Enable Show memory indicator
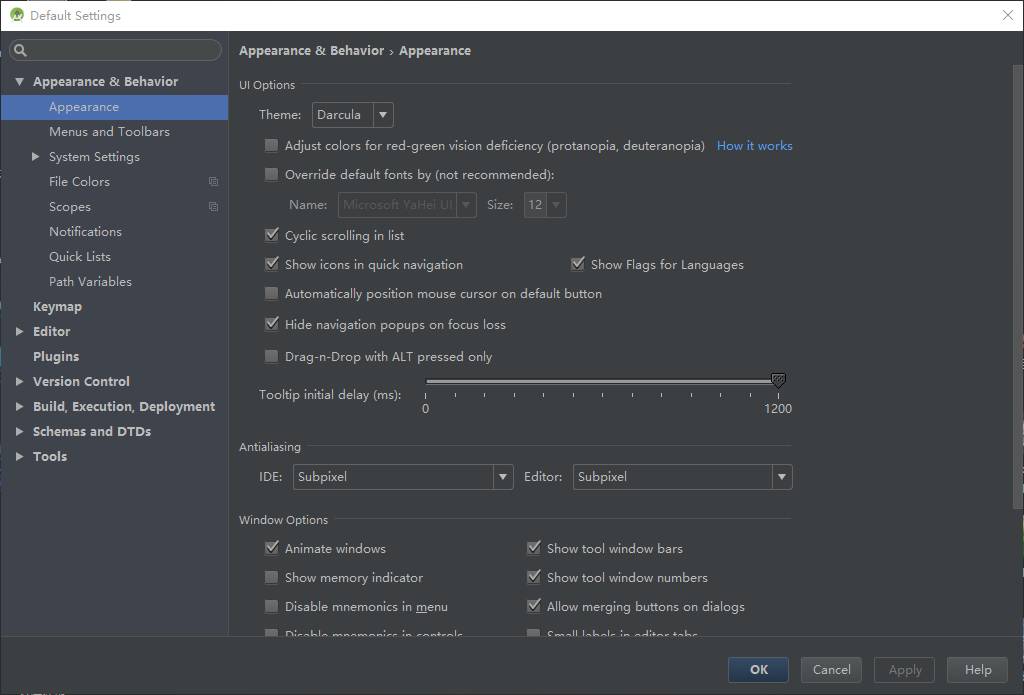Viewport: 1024px width, 695px height. (x=271, y=577)
